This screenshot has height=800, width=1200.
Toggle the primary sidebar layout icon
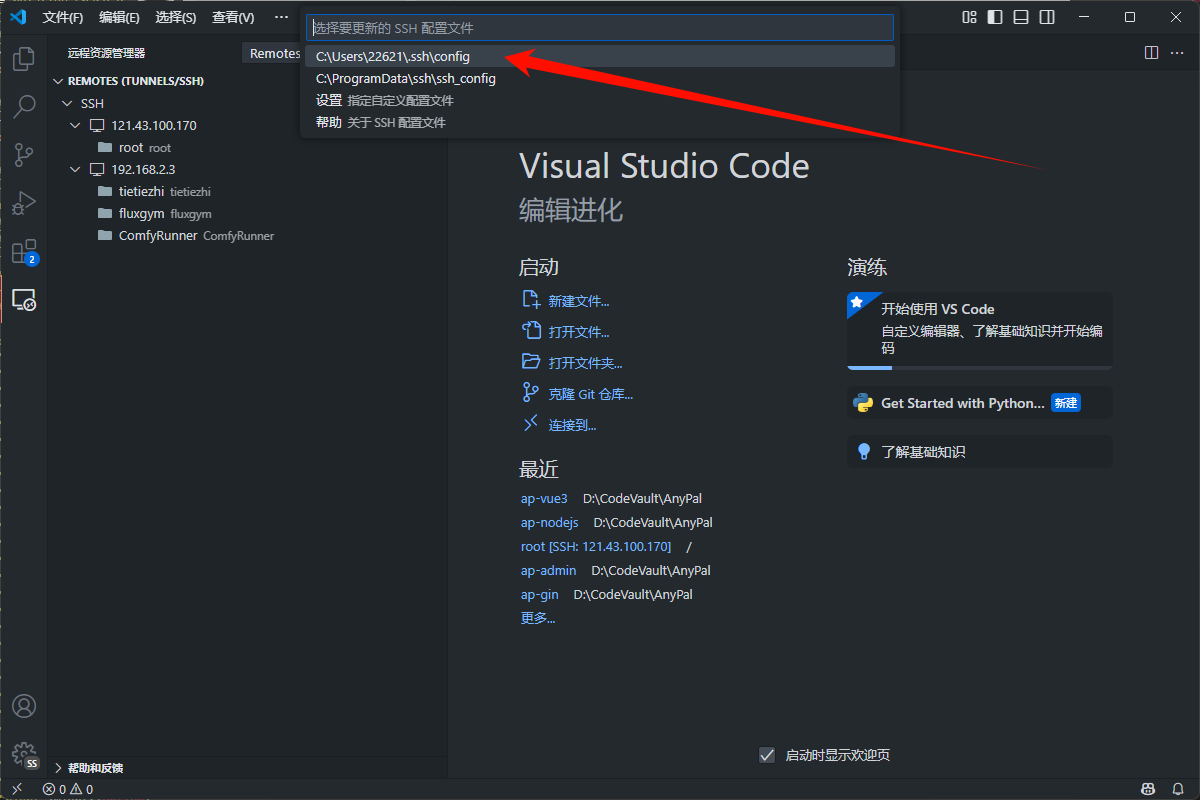coord(995,17)
